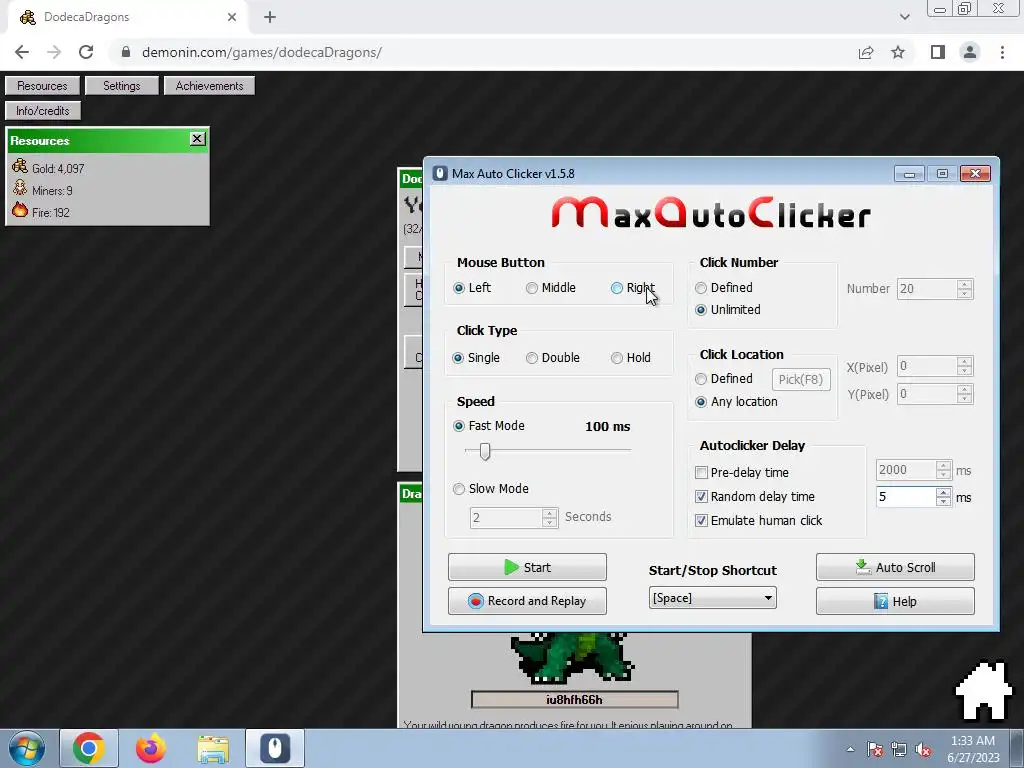Open the game Settings menu
The width and height of the screenshot is (1024, 768).
click(x=121, y=86)
